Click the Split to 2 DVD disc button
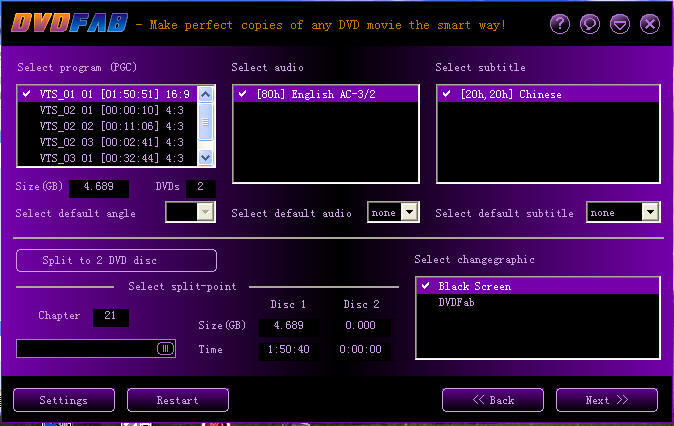 pyautogui.click(x=116, y=260)
